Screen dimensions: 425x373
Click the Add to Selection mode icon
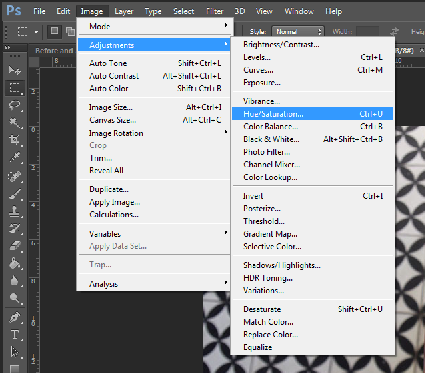(70, 31)
